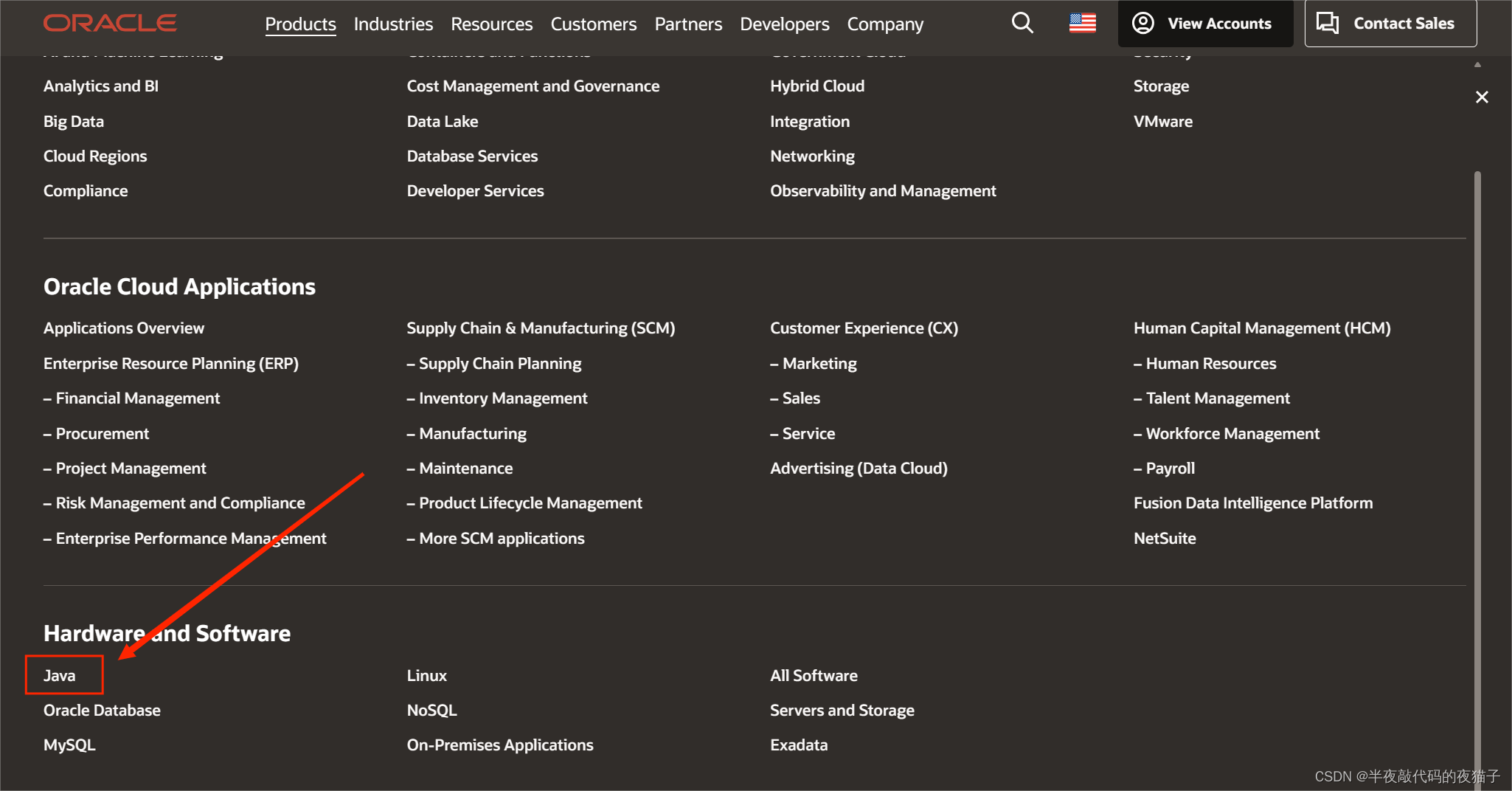Screen dimensions: 1512x791
Task: Open Human Capital Management (HCM) link
Action: (x=1262, y=328)
